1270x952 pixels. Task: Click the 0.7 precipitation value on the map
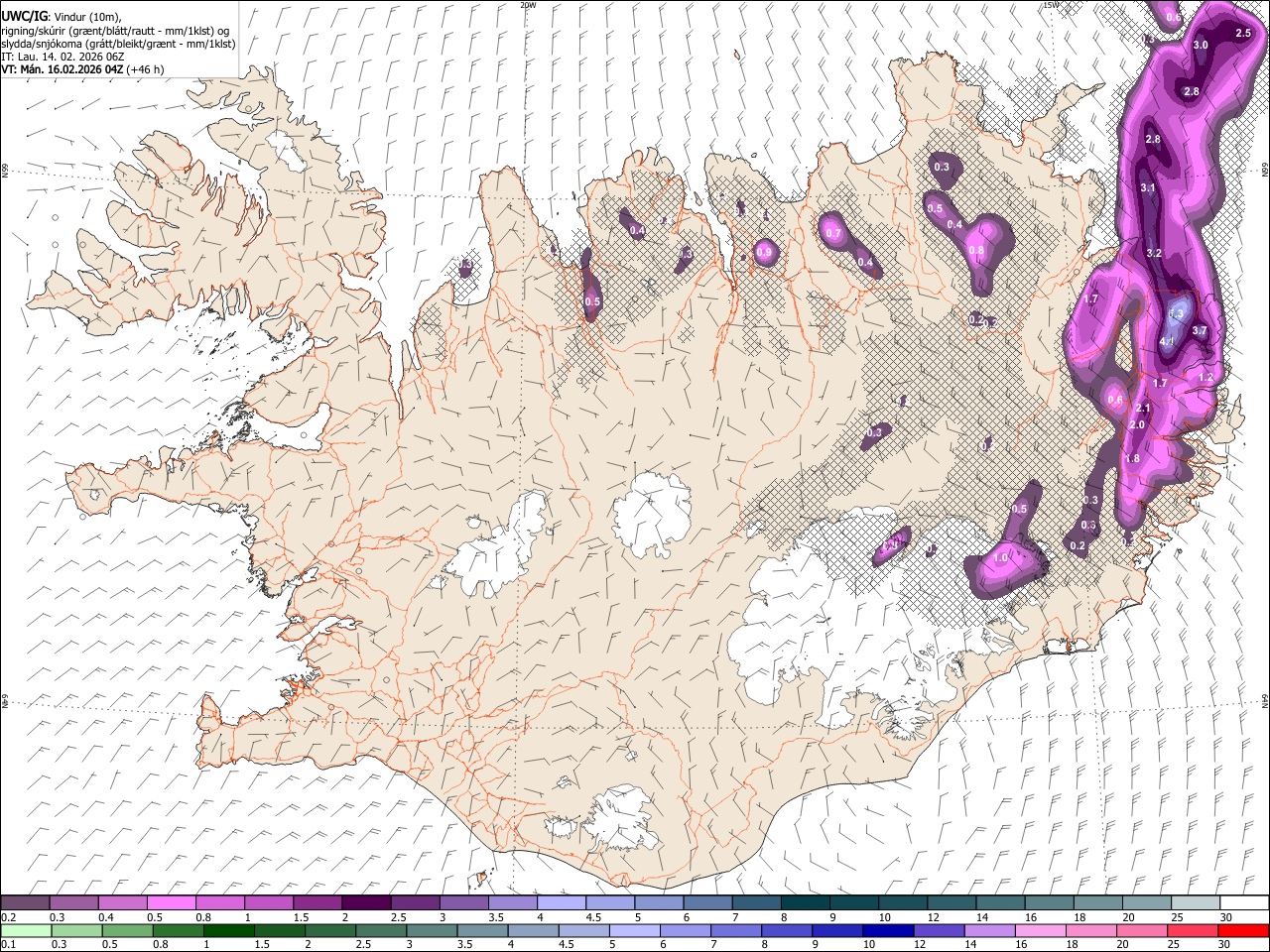[833, 234]
